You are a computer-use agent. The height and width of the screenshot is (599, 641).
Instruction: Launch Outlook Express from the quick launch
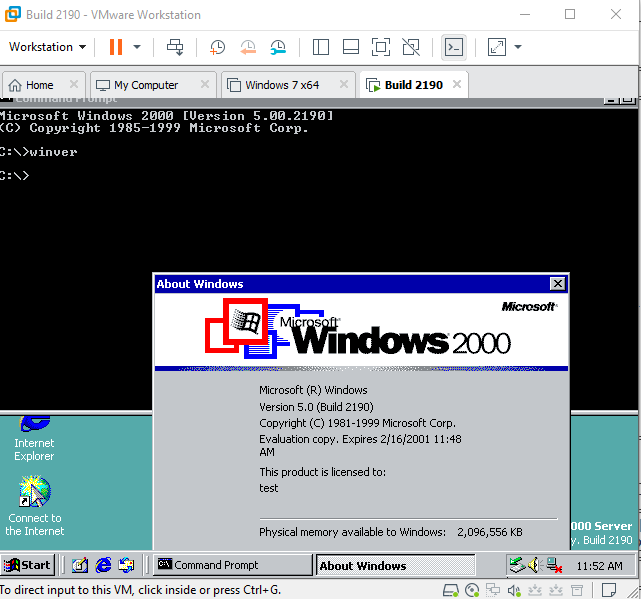126,565
